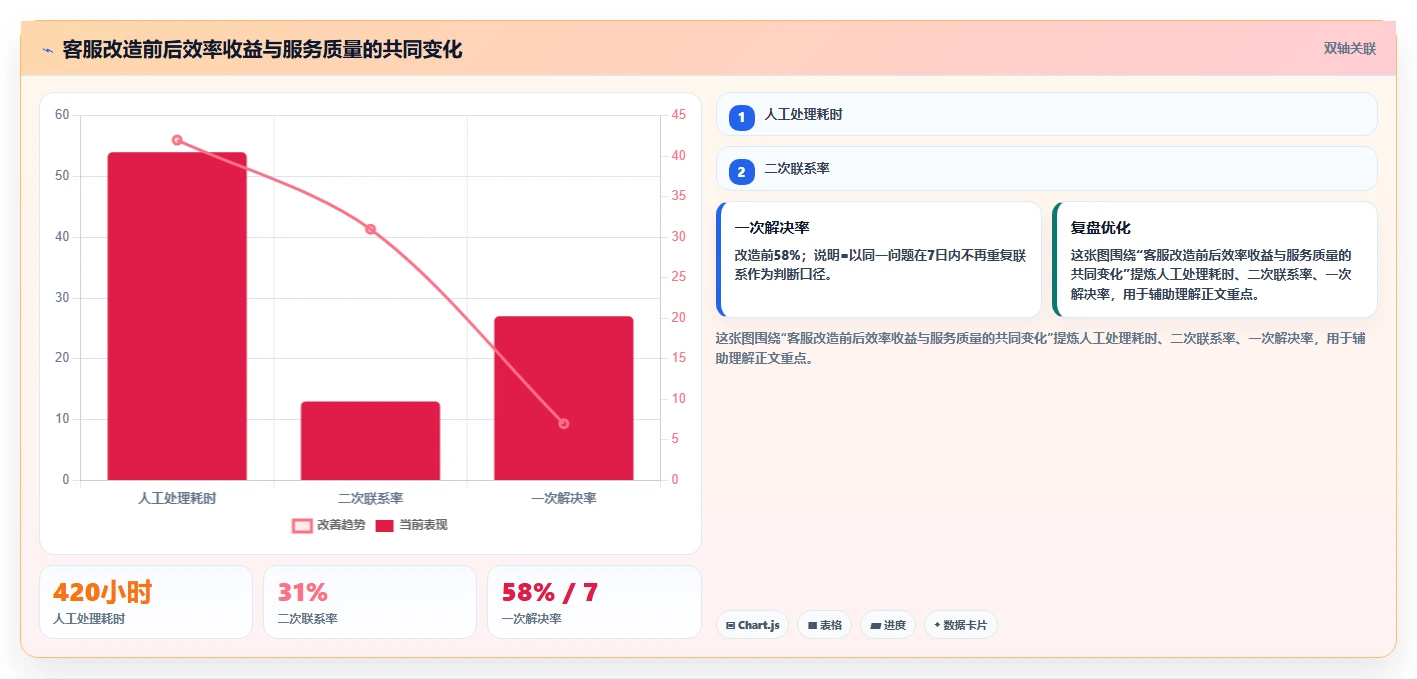Viewport: 1417px width, 679px height.
Task: Click the icon in 进度 tag
Action: [876, 626]
